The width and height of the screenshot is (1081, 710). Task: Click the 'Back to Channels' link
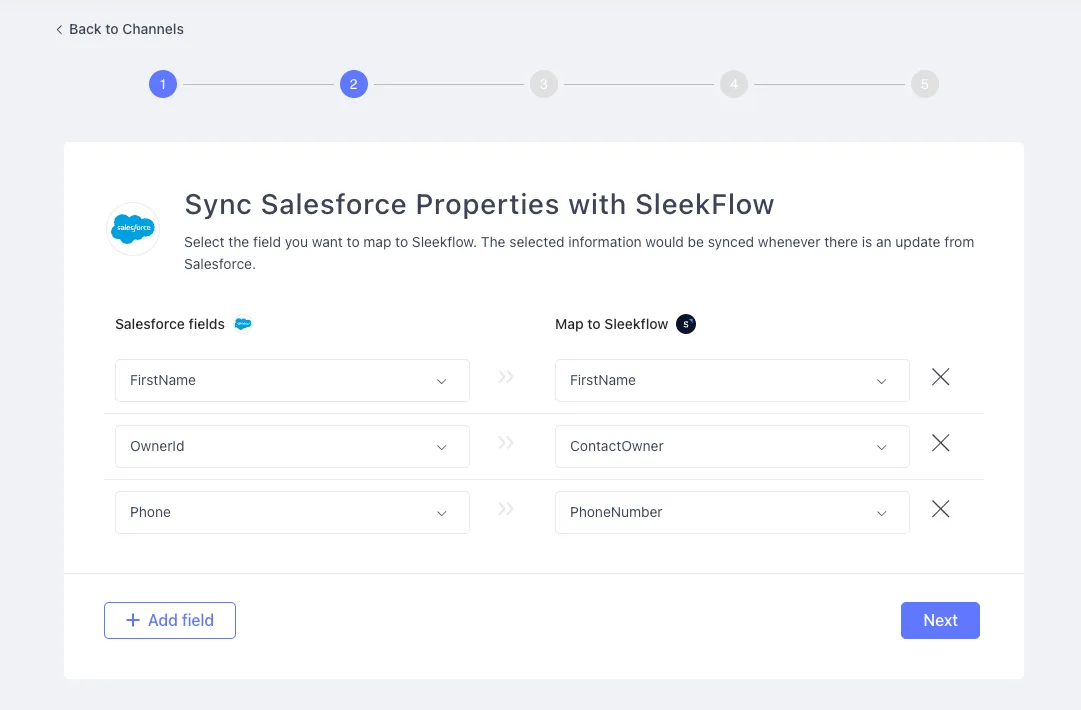pos(126,29)
